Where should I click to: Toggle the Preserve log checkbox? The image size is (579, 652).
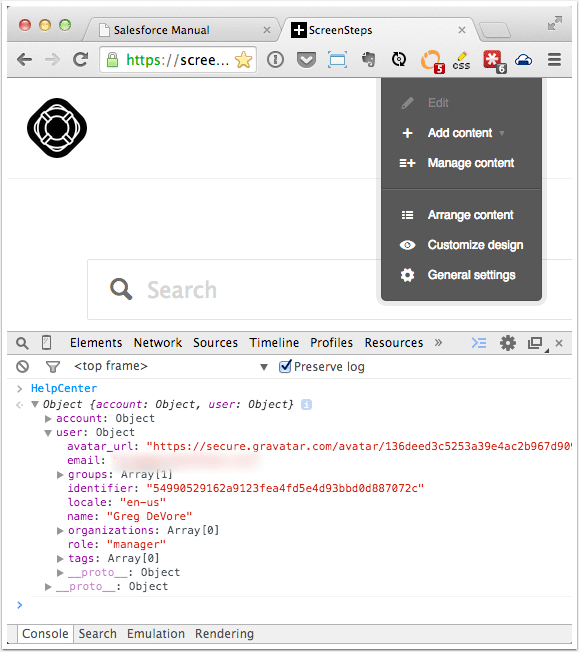285,366
